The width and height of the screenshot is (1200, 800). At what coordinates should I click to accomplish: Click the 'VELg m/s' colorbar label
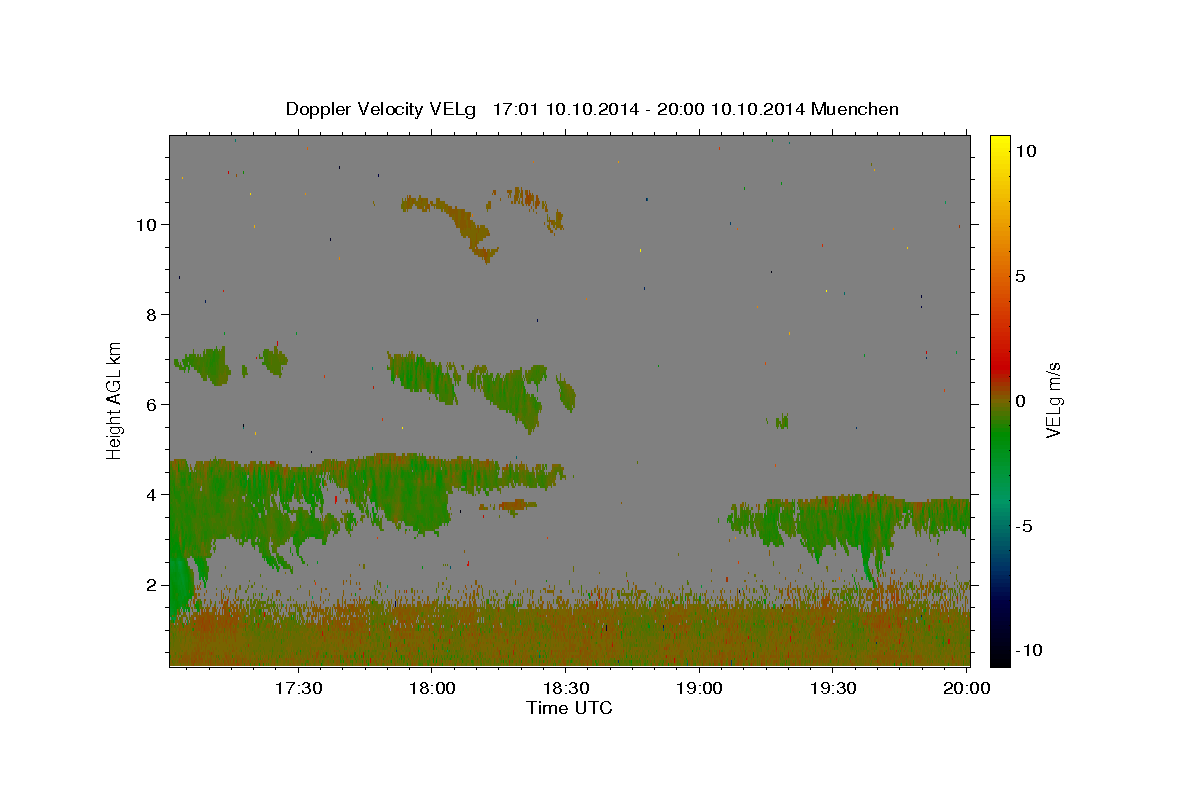[1053, 400]
